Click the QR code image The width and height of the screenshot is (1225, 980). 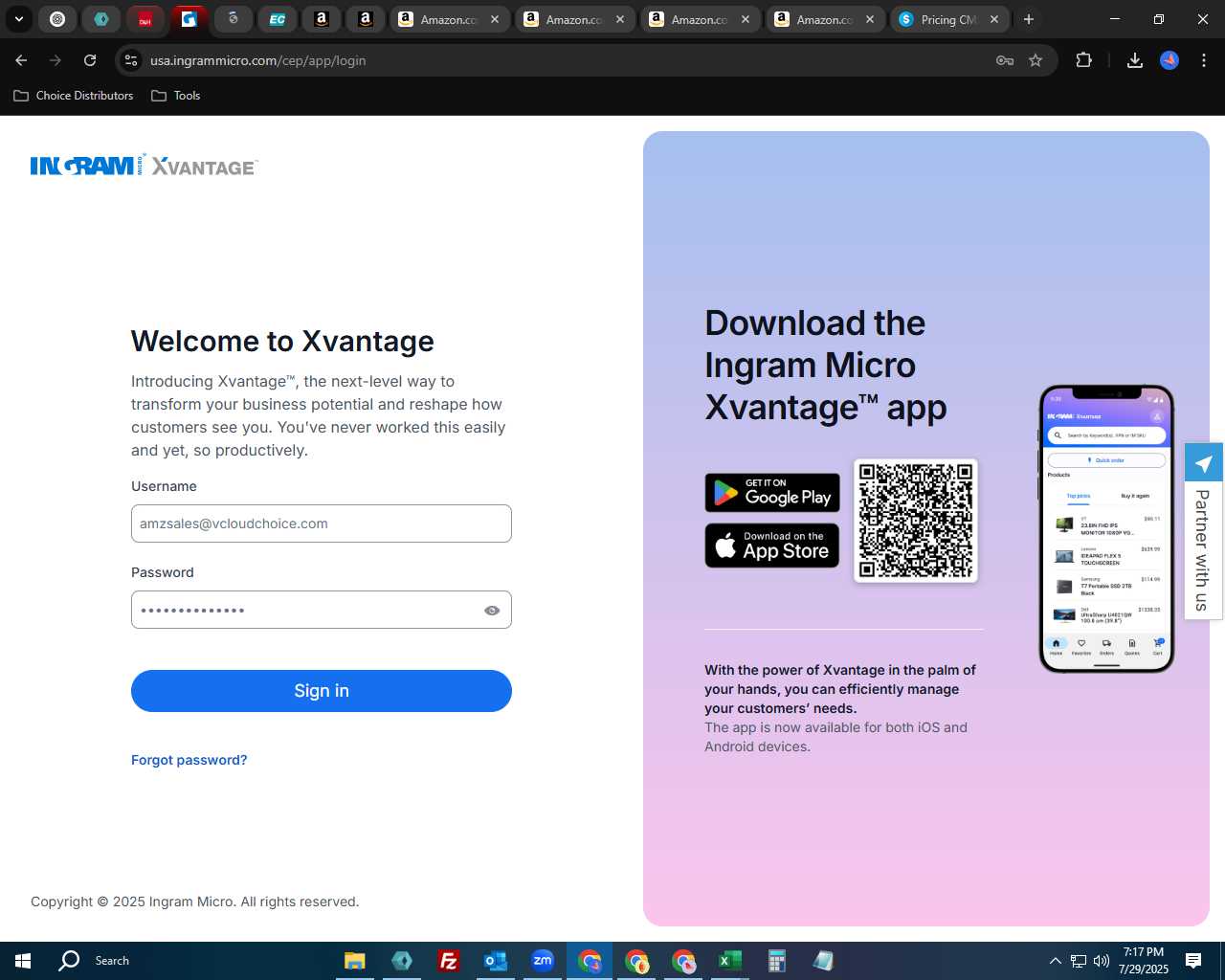tap(916, 521)
